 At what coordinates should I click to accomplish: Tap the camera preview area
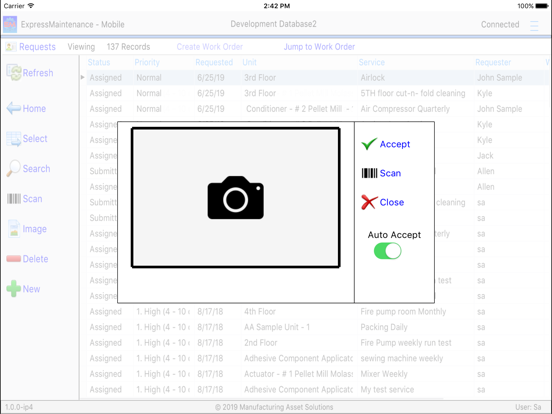(x=236, y=197)
